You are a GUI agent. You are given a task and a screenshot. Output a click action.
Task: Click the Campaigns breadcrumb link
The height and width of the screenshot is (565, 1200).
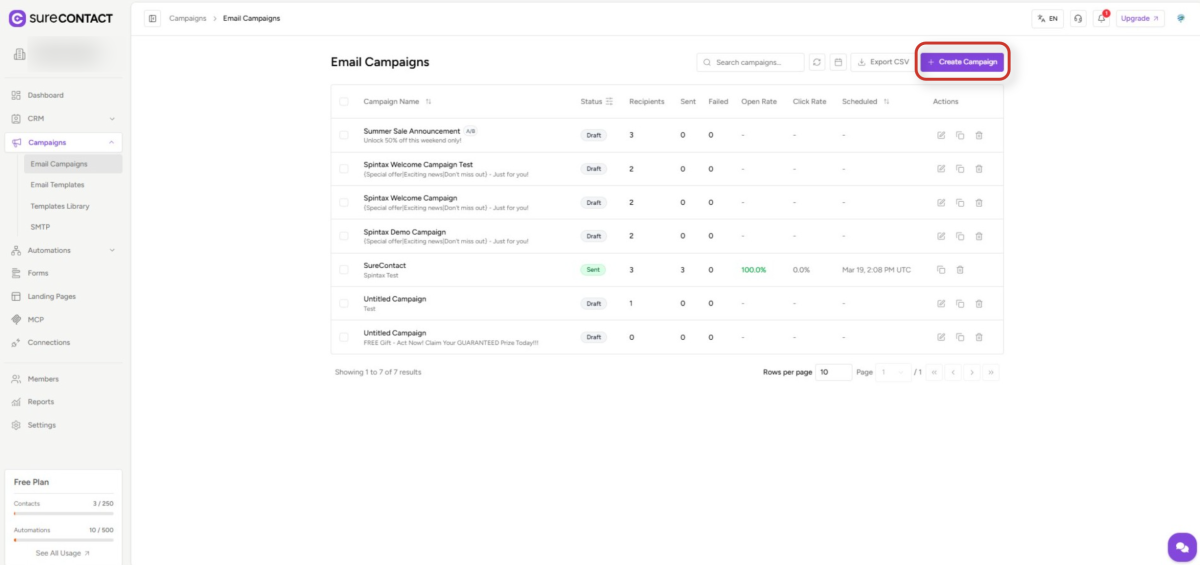tap(187, 18)
